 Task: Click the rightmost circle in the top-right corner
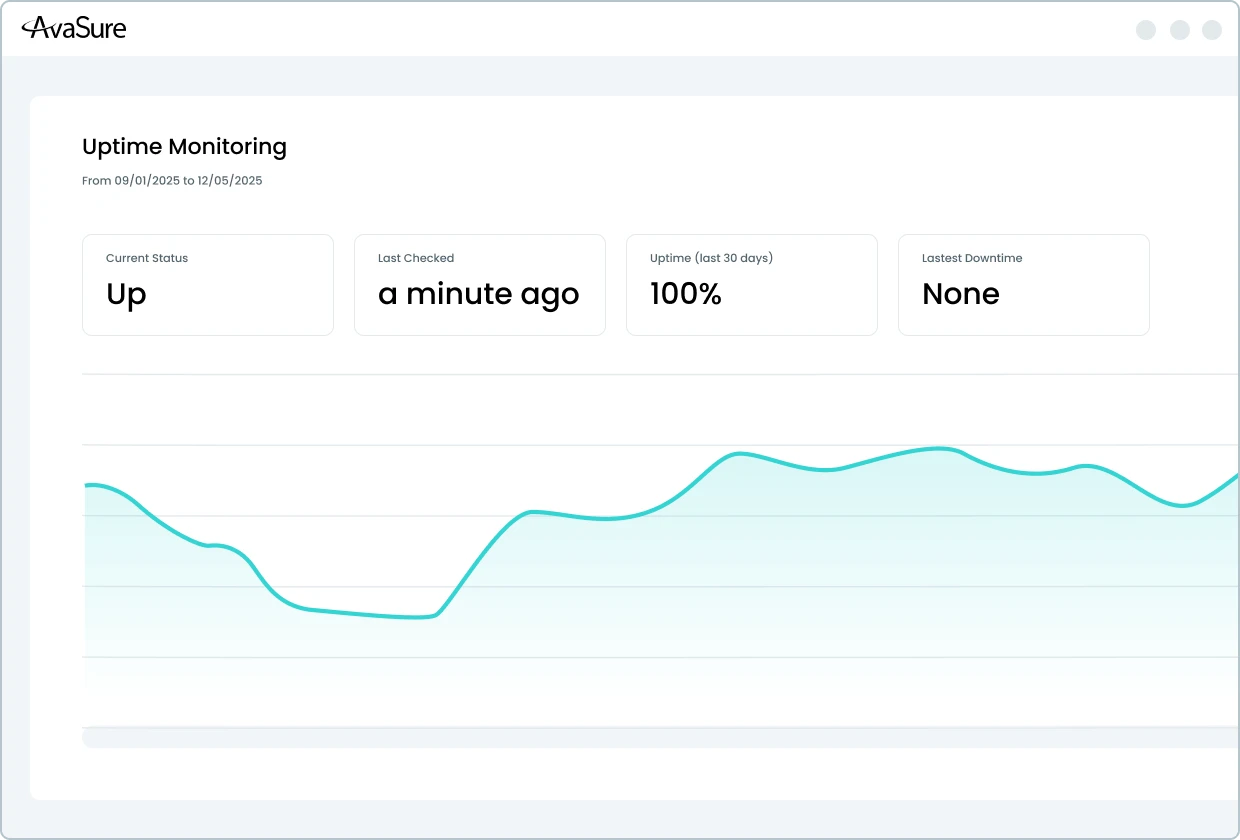(x=1211, y=30)
